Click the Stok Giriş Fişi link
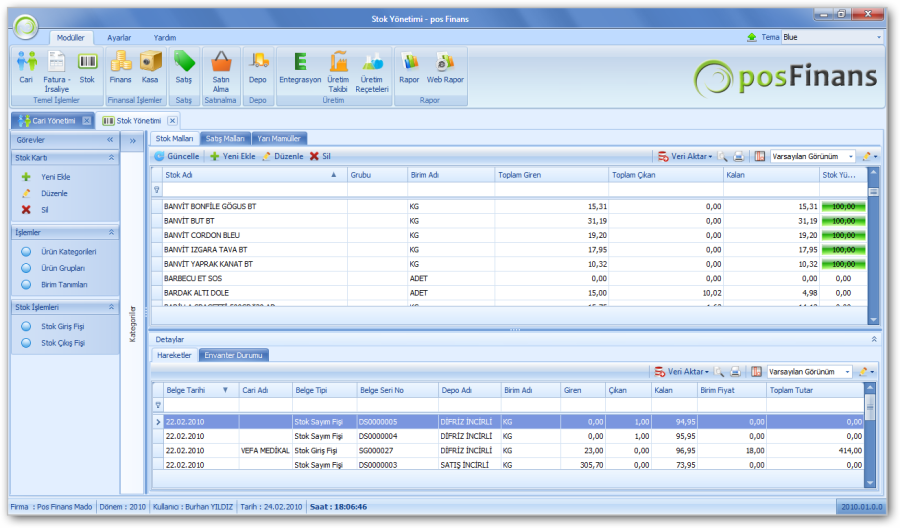900x528 pixels. point(63,326)
